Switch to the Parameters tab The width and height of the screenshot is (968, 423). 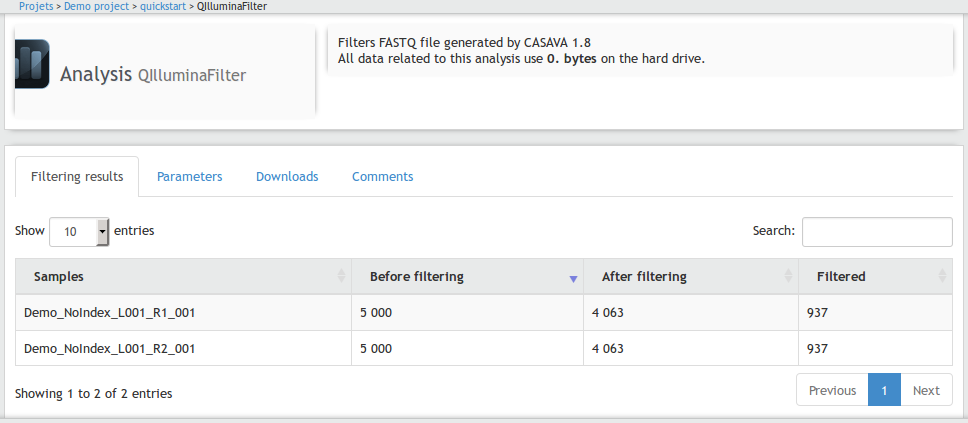click(x=189, y=177)
